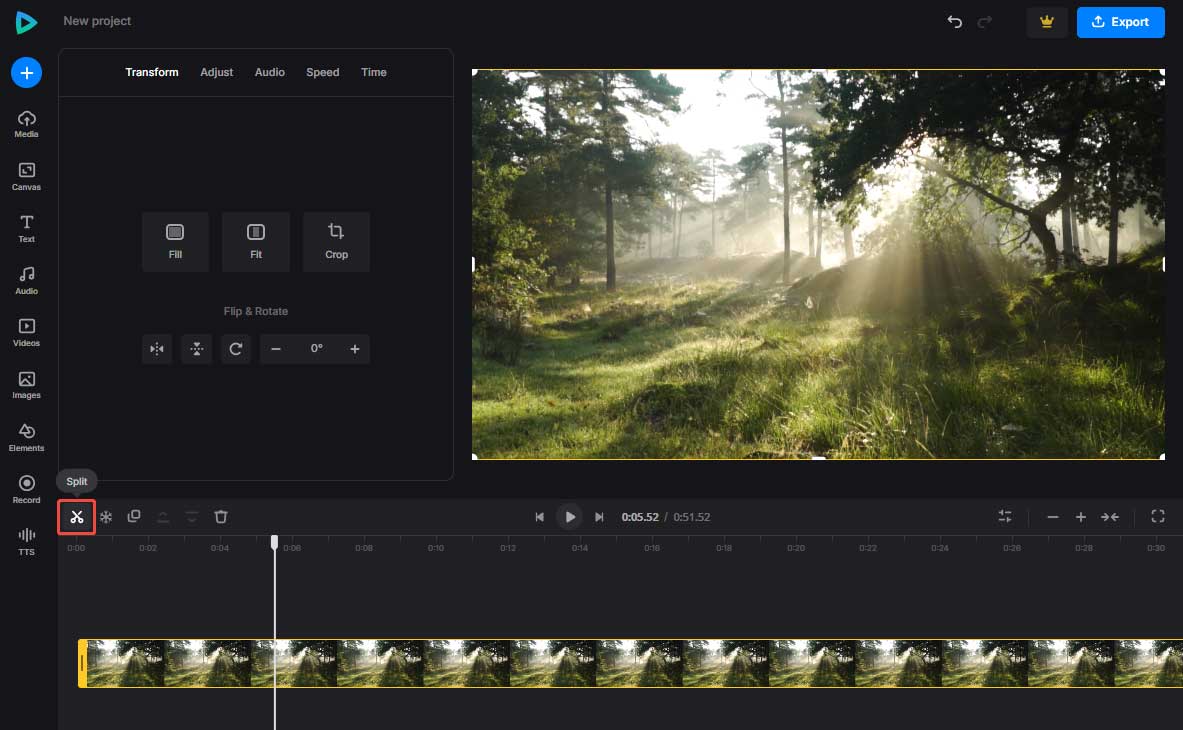
Task: Click the Export button
Action: click(x=1120, y=22)
